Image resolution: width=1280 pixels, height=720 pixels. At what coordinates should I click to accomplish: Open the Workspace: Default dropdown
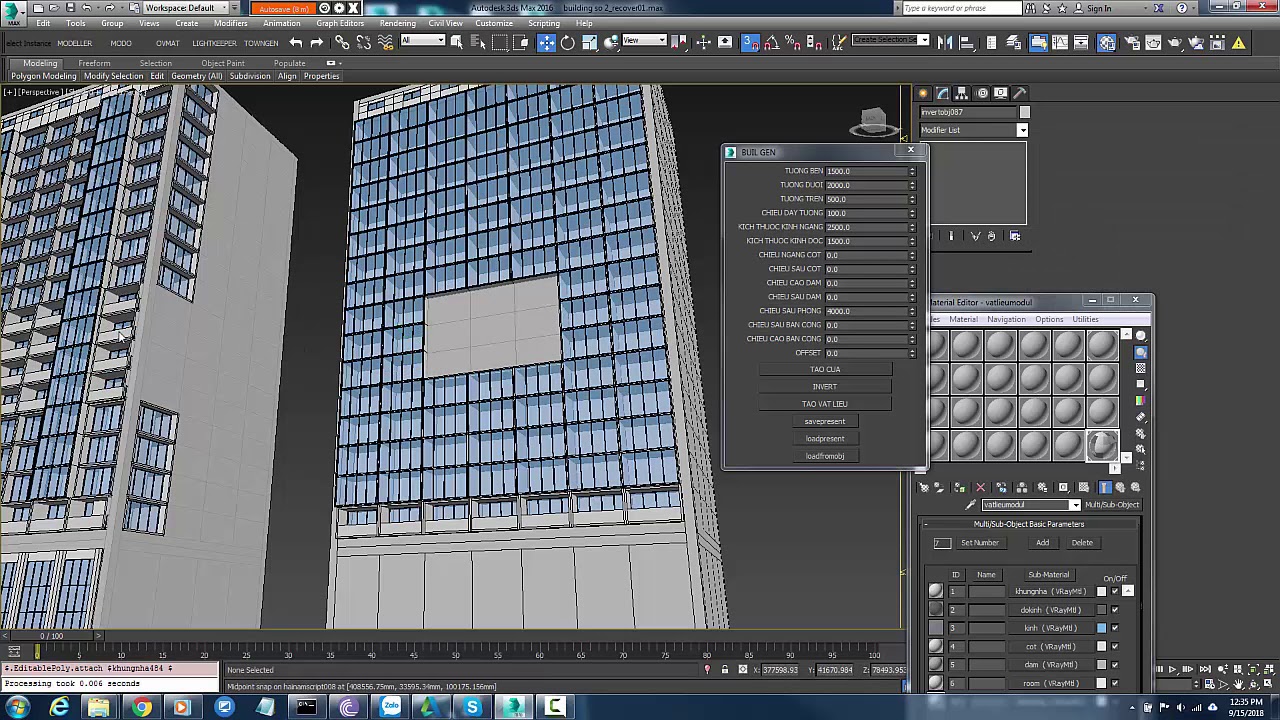(x=184, y=8)
